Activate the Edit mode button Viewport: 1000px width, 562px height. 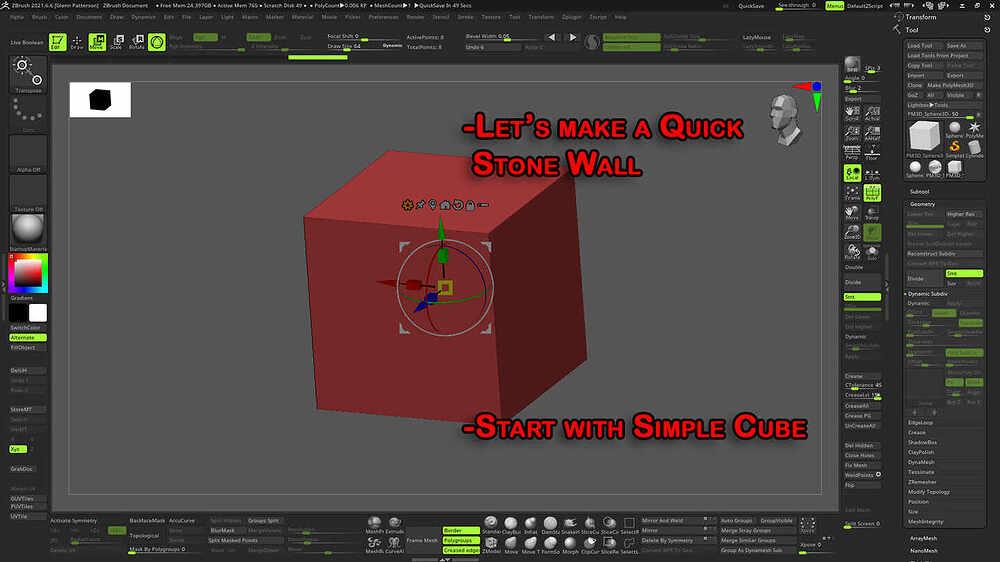(57, 42)
